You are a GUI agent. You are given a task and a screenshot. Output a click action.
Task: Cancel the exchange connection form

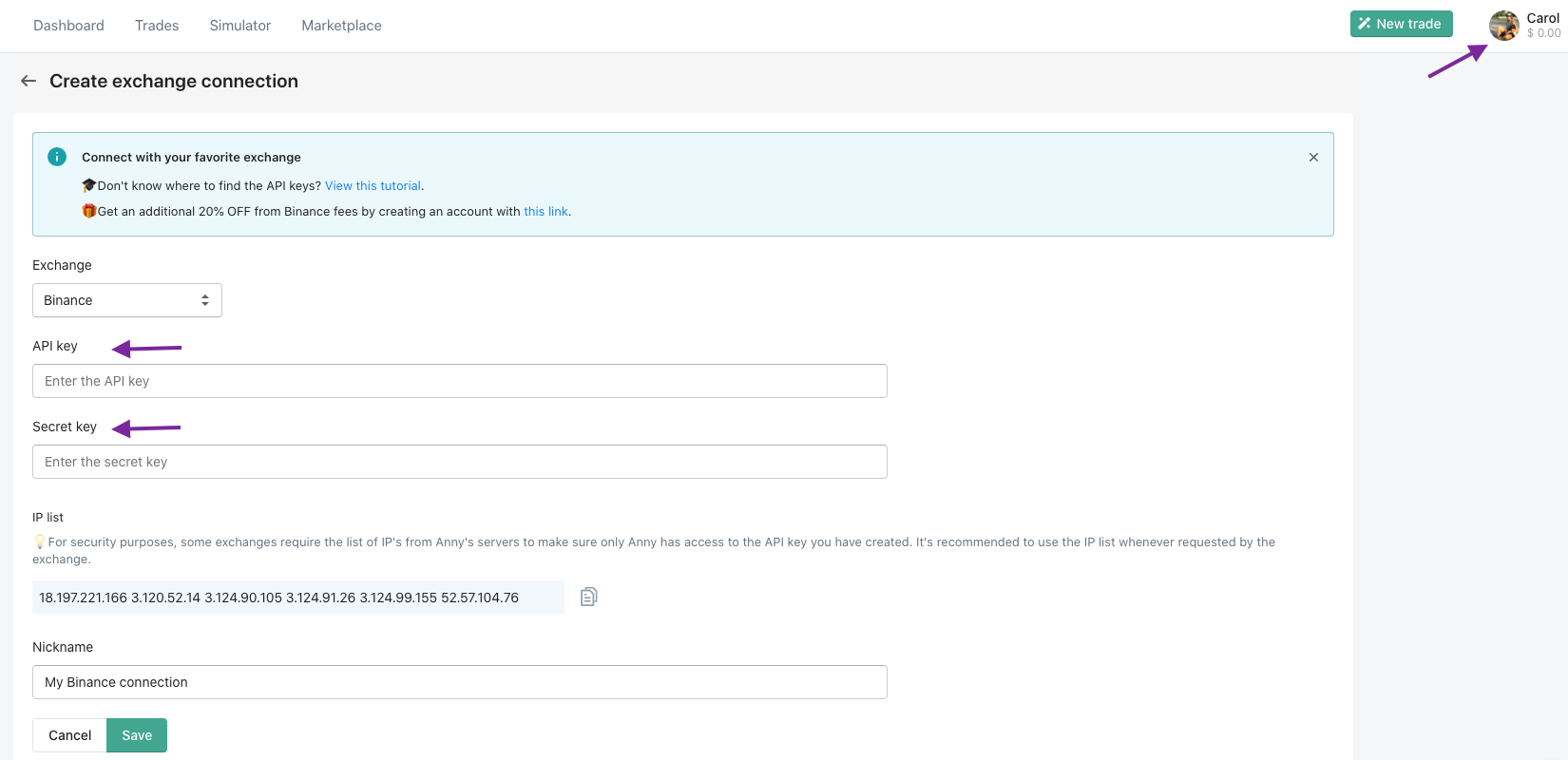[70, 735]
